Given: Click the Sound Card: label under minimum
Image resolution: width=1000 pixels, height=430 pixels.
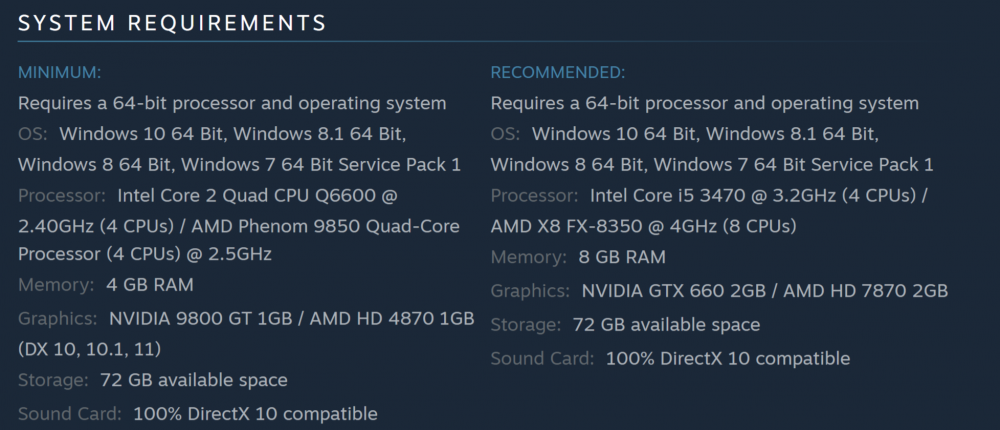Looking at the screenshot, I should pyautogui.click(x=70, y=414).
